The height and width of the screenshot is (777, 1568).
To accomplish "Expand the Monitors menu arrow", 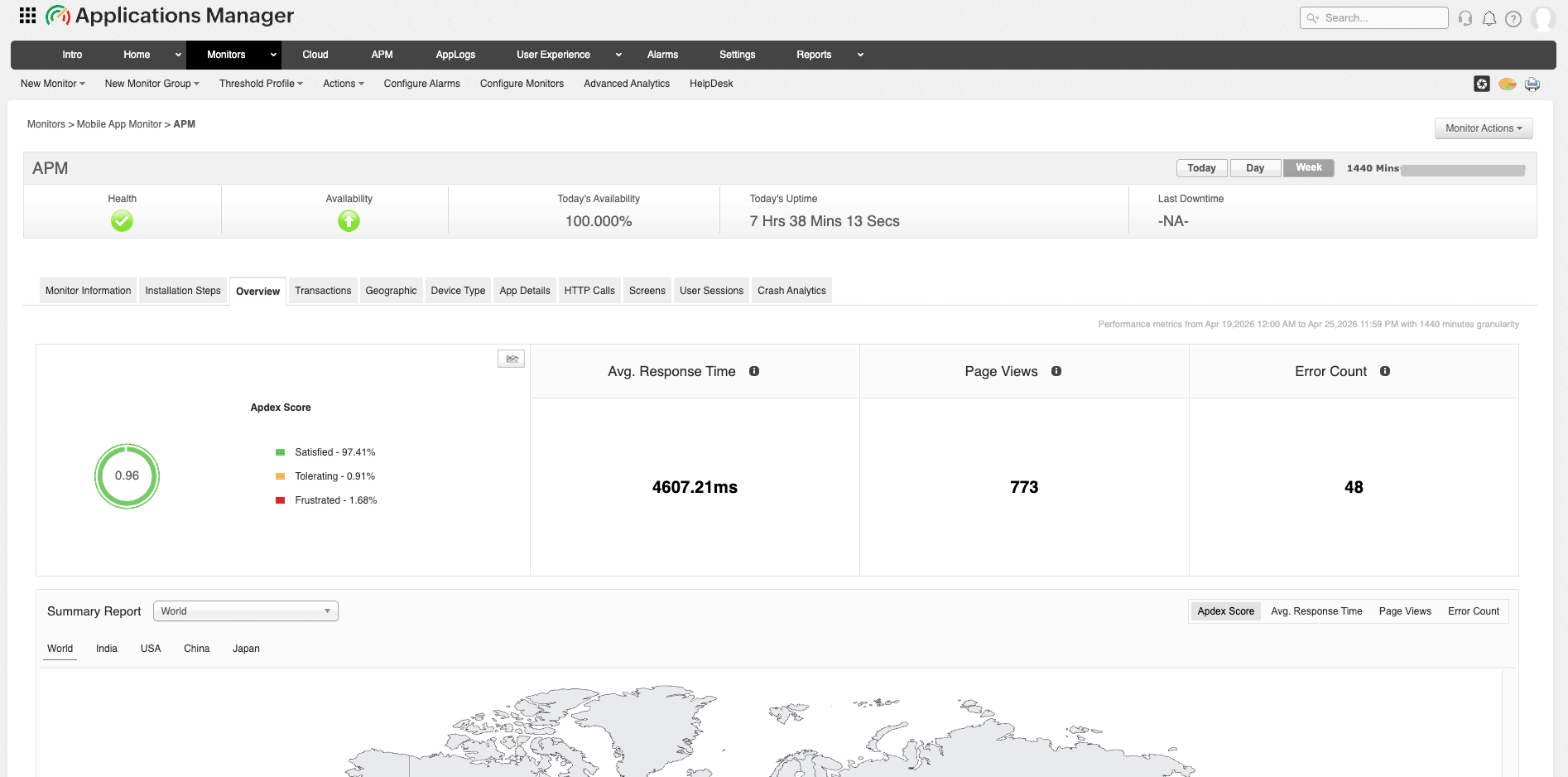I will pos(273,55).
